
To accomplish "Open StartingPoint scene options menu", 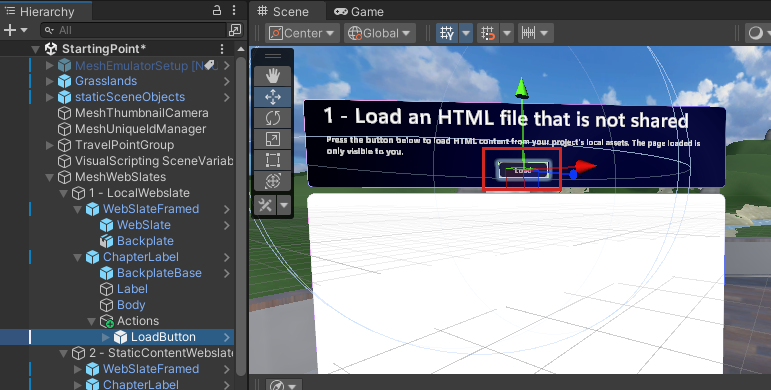I will pos(222,49).
